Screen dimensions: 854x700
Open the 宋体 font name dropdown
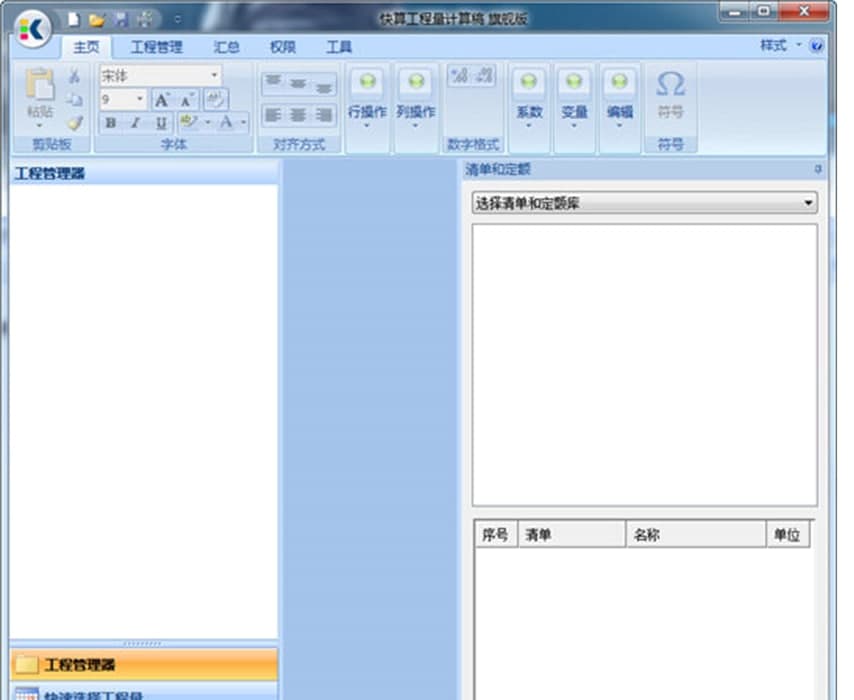(214, 75)
